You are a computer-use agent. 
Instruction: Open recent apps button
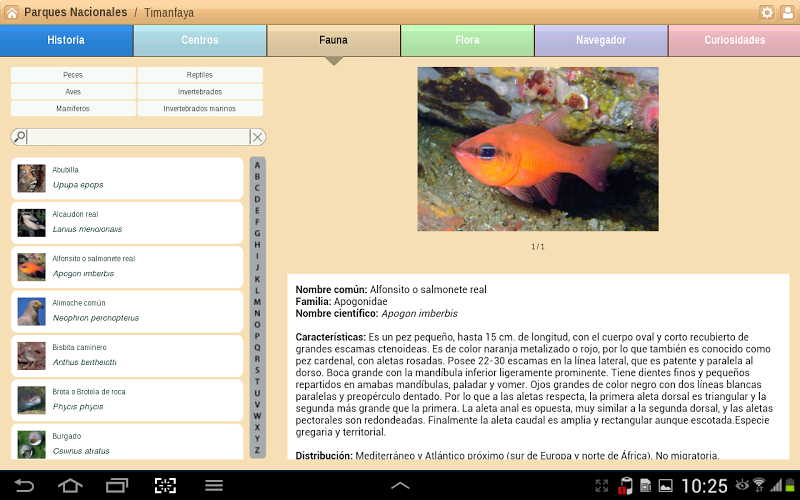117,485
